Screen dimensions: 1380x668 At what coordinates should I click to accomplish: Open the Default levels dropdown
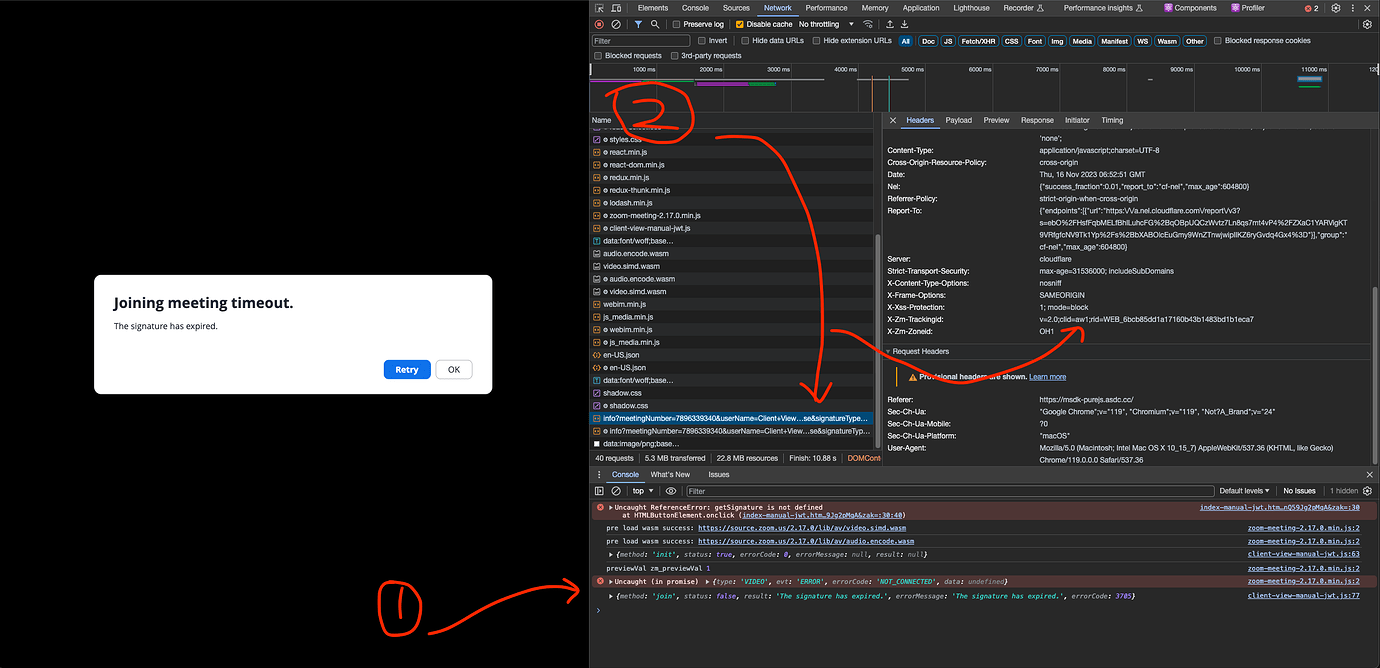click(1244, 490)
